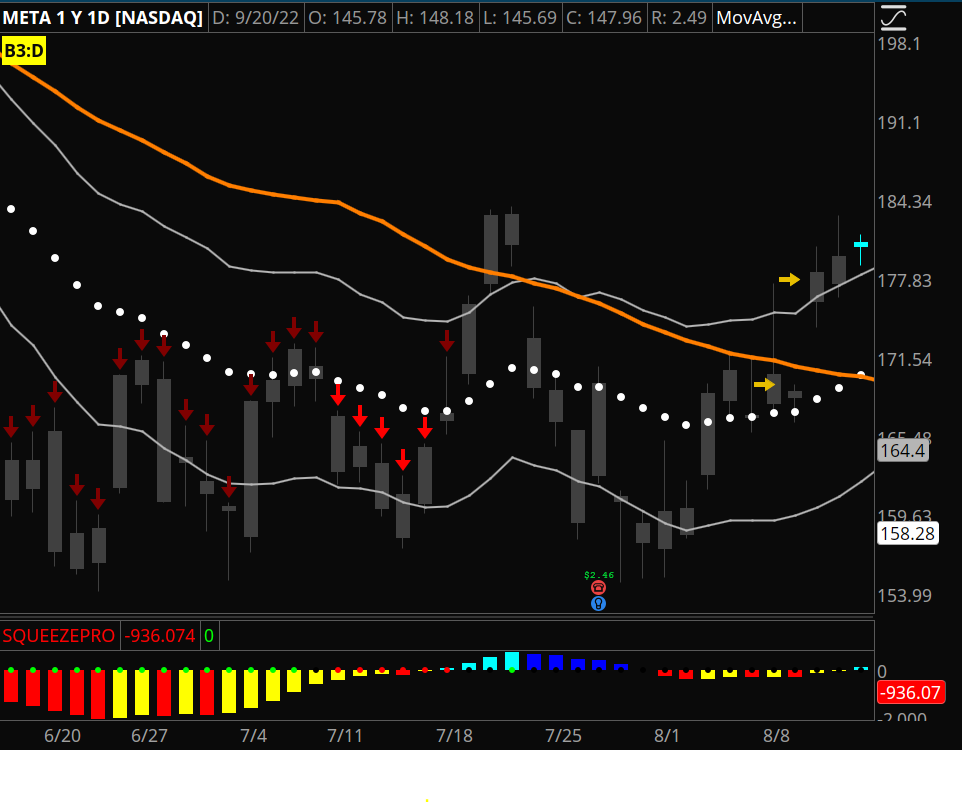Click the O: 145.78 open value
962x802 pixels.
pyautogui.click(x=347, y=18)
